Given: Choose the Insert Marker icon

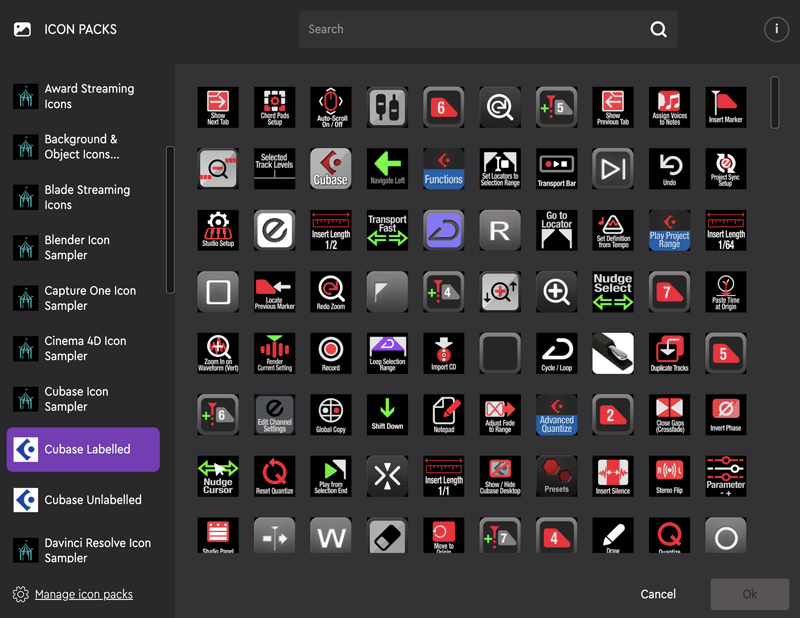Looking at the screenshot, I should (x=726, y=107).
